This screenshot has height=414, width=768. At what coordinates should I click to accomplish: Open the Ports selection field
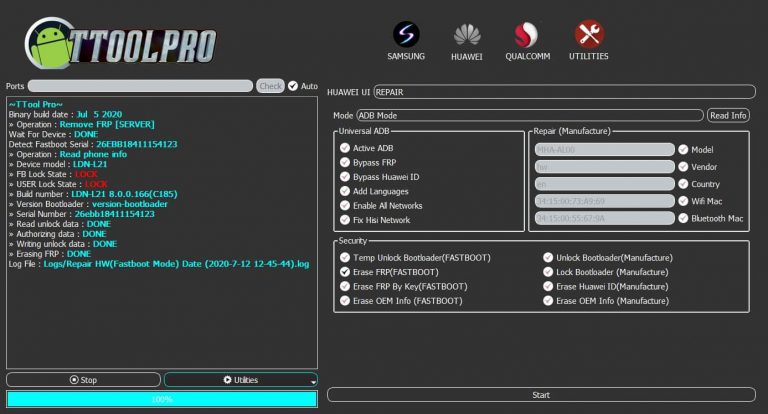[x=140, y=86]
